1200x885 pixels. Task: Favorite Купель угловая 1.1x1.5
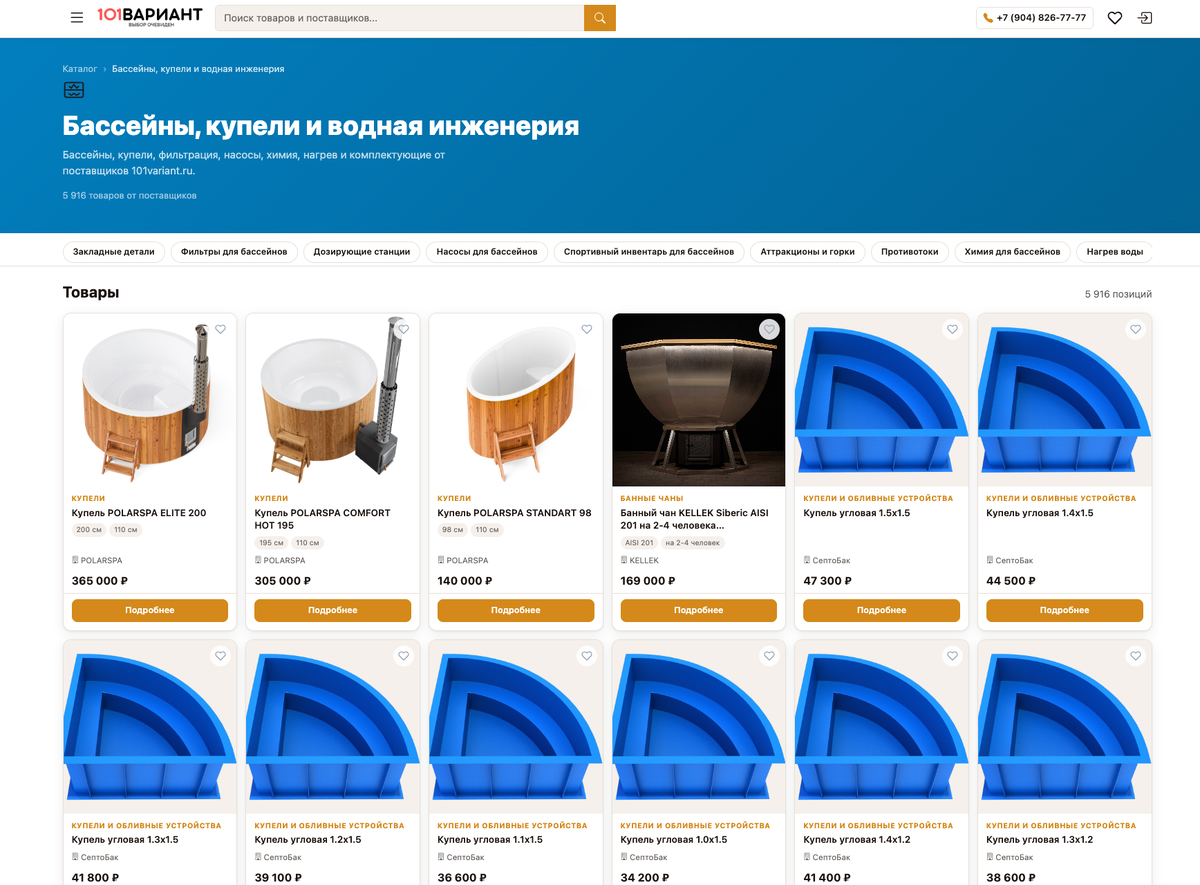(x=586, y=656)
